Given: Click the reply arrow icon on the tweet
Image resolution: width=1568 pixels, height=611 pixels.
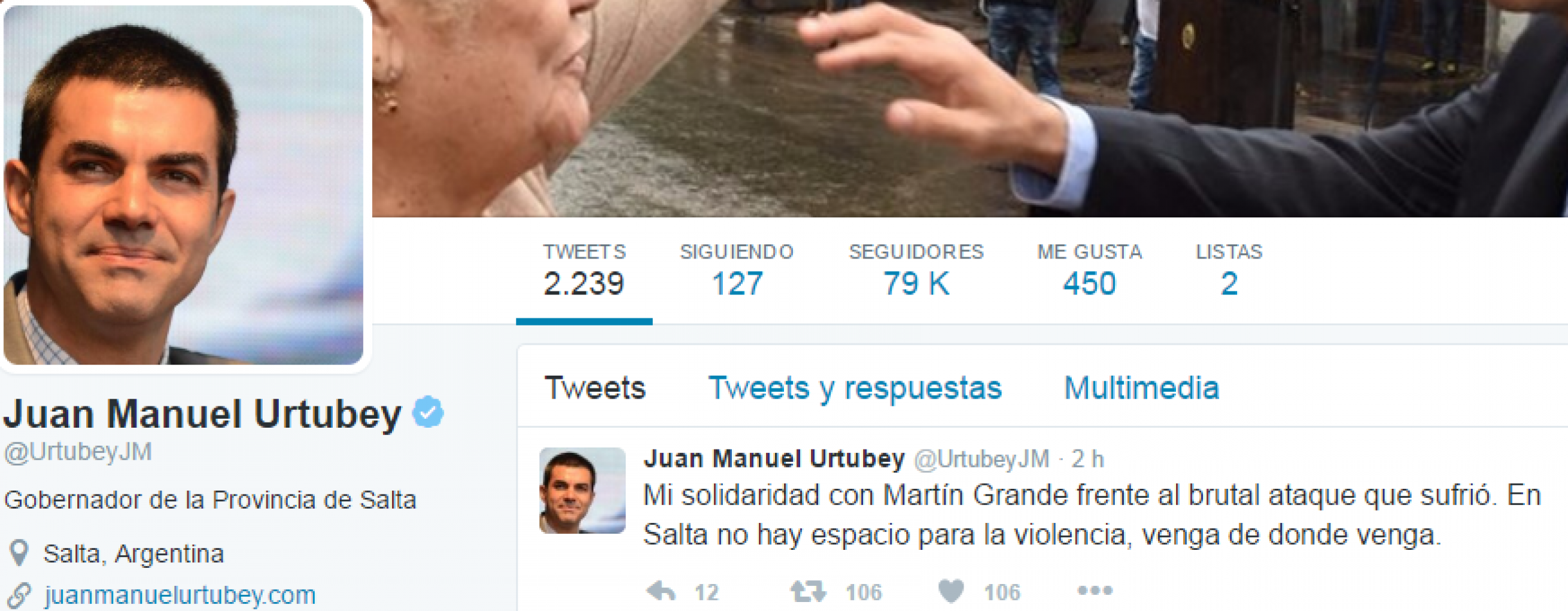Looking at the screenshot, I should tap(661, 590).
